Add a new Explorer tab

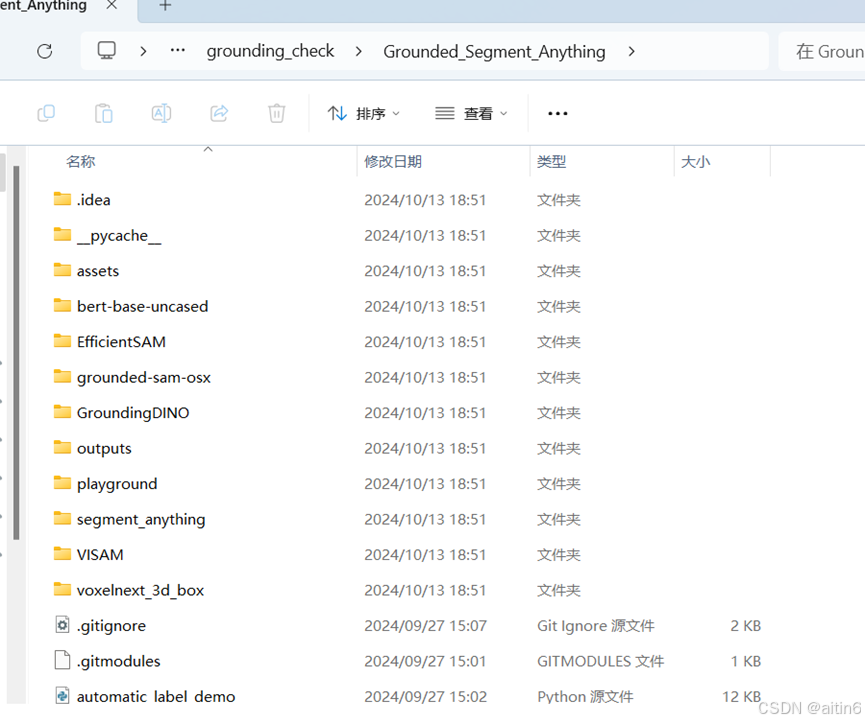pos(165,6)
